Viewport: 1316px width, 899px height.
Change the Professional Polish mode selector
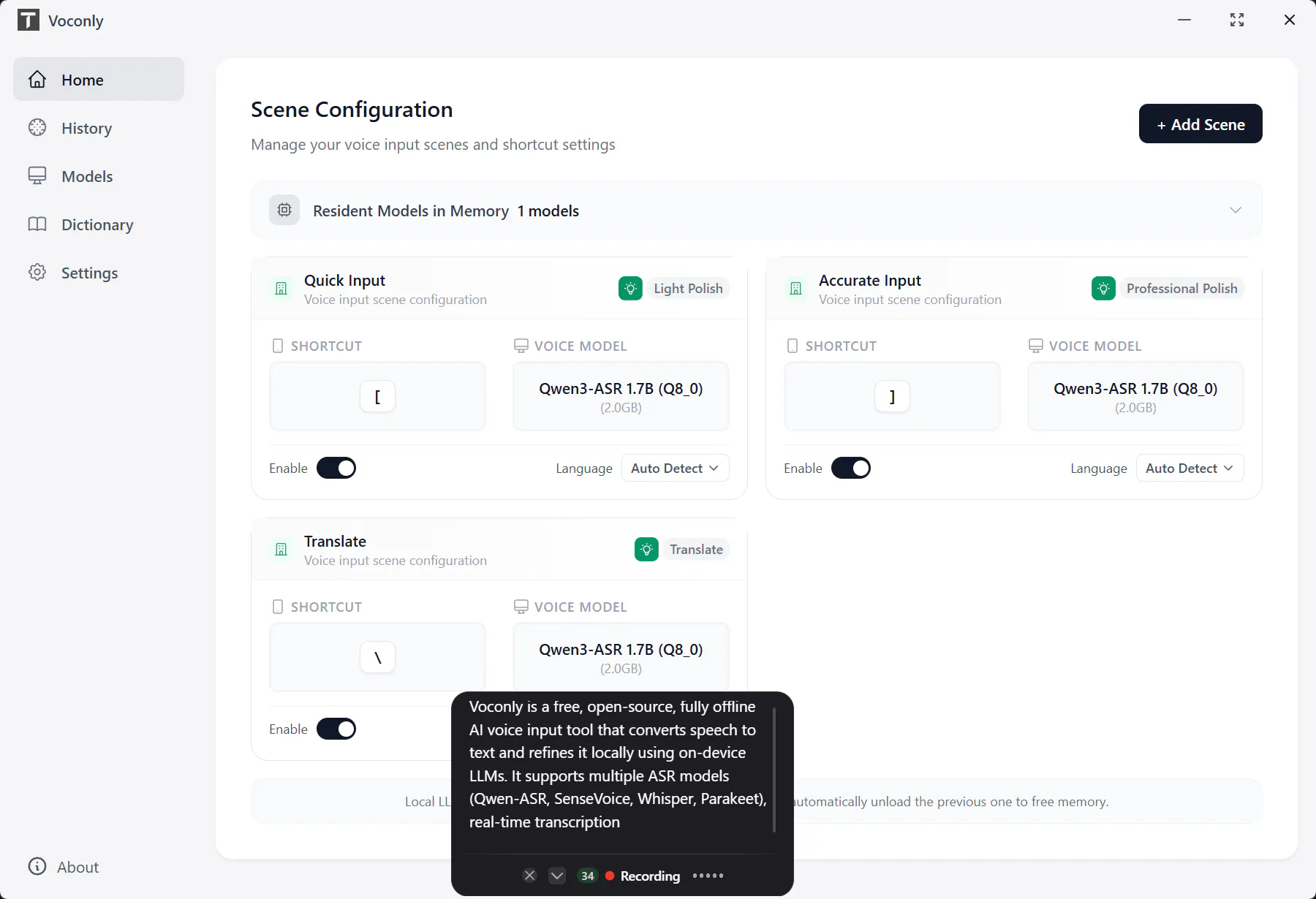click(1181, 289)
